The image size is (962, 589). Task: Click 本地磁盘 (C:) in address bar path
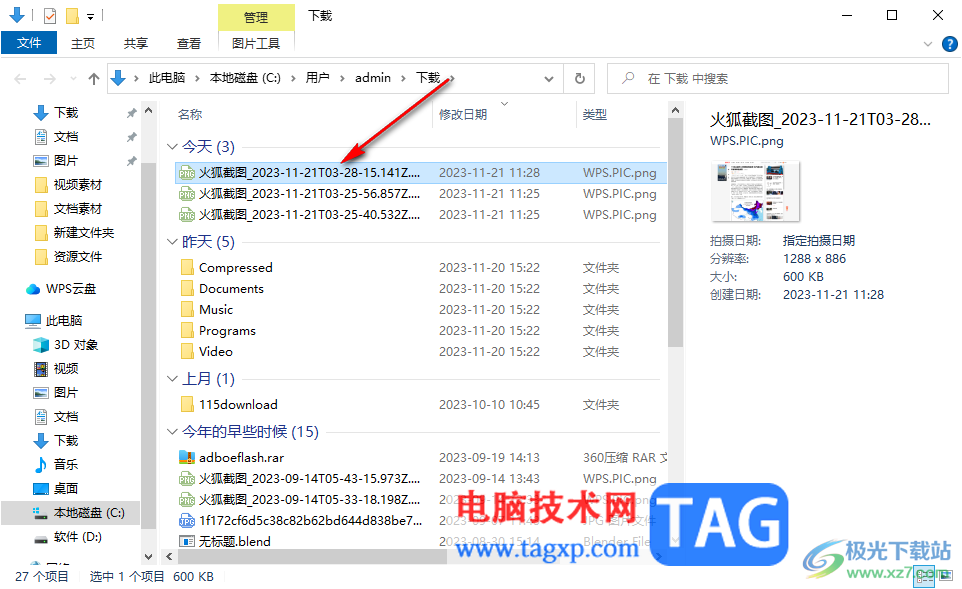click(x=243, y=77)
